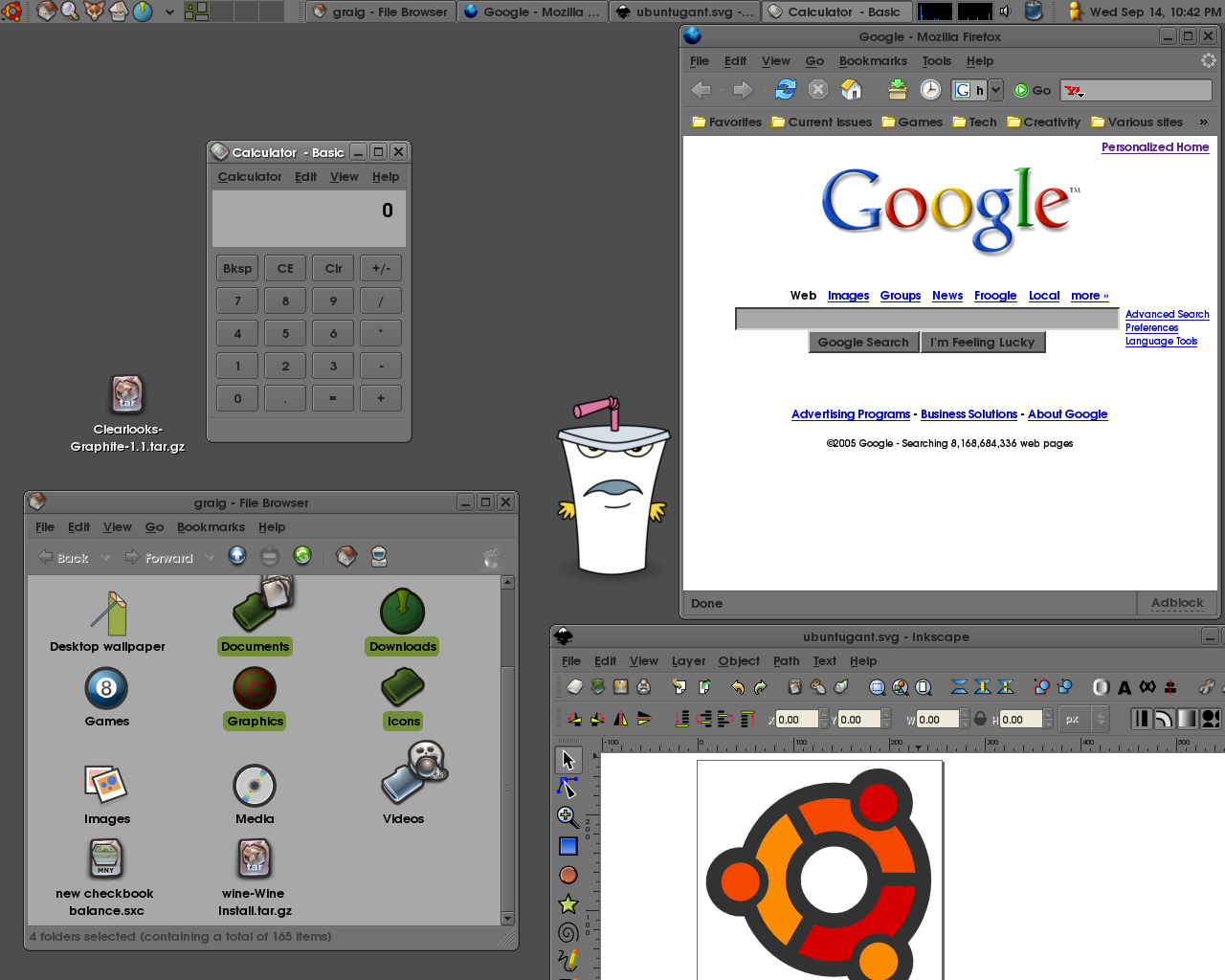1225x980 pixels.
Task: Toggle Inkscape transform patterns button
Action: coord(1210,719)
